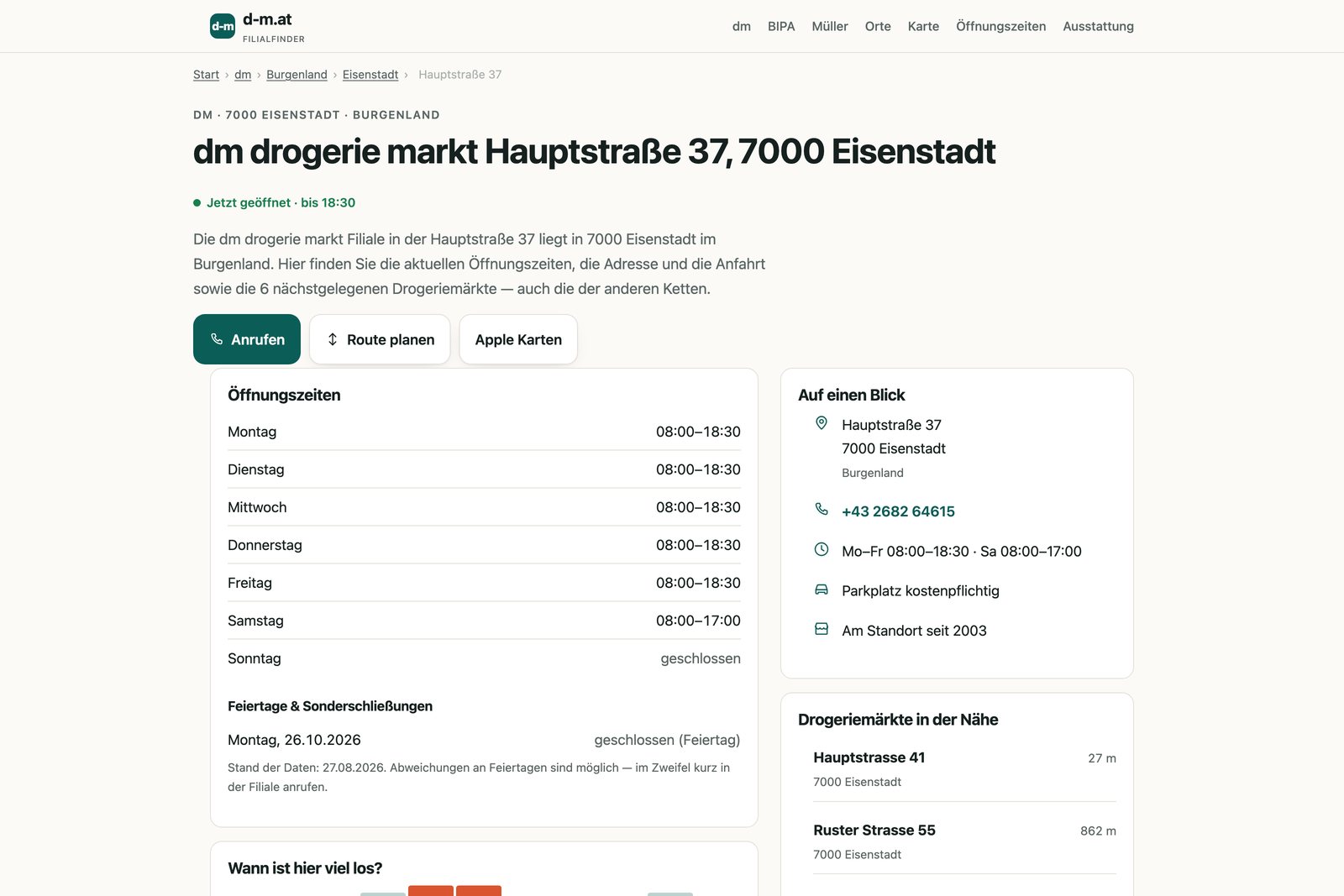This screenshot has width=1344, height=896.
Task: Click the Montag opening hours row
Action: pyautogui.click(x=484, y=432)
